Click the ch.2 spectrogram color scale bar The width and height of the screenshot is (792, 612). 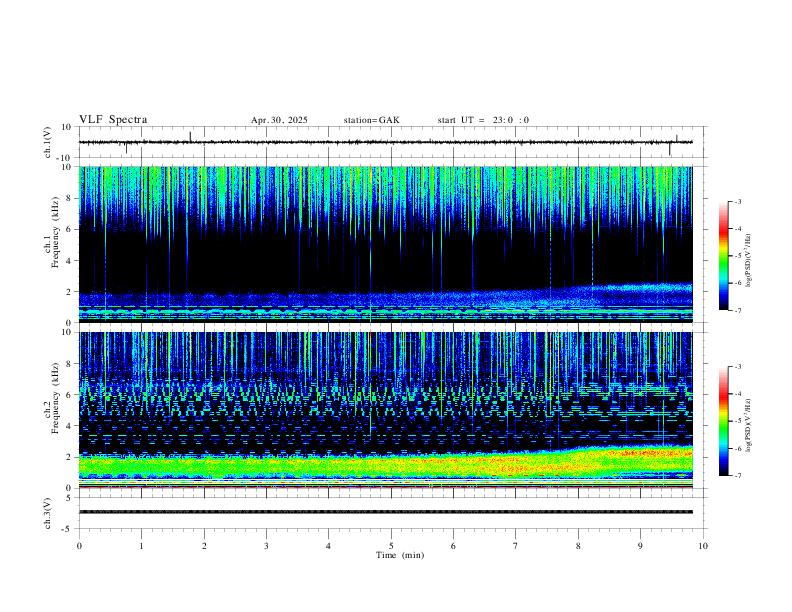723,421
